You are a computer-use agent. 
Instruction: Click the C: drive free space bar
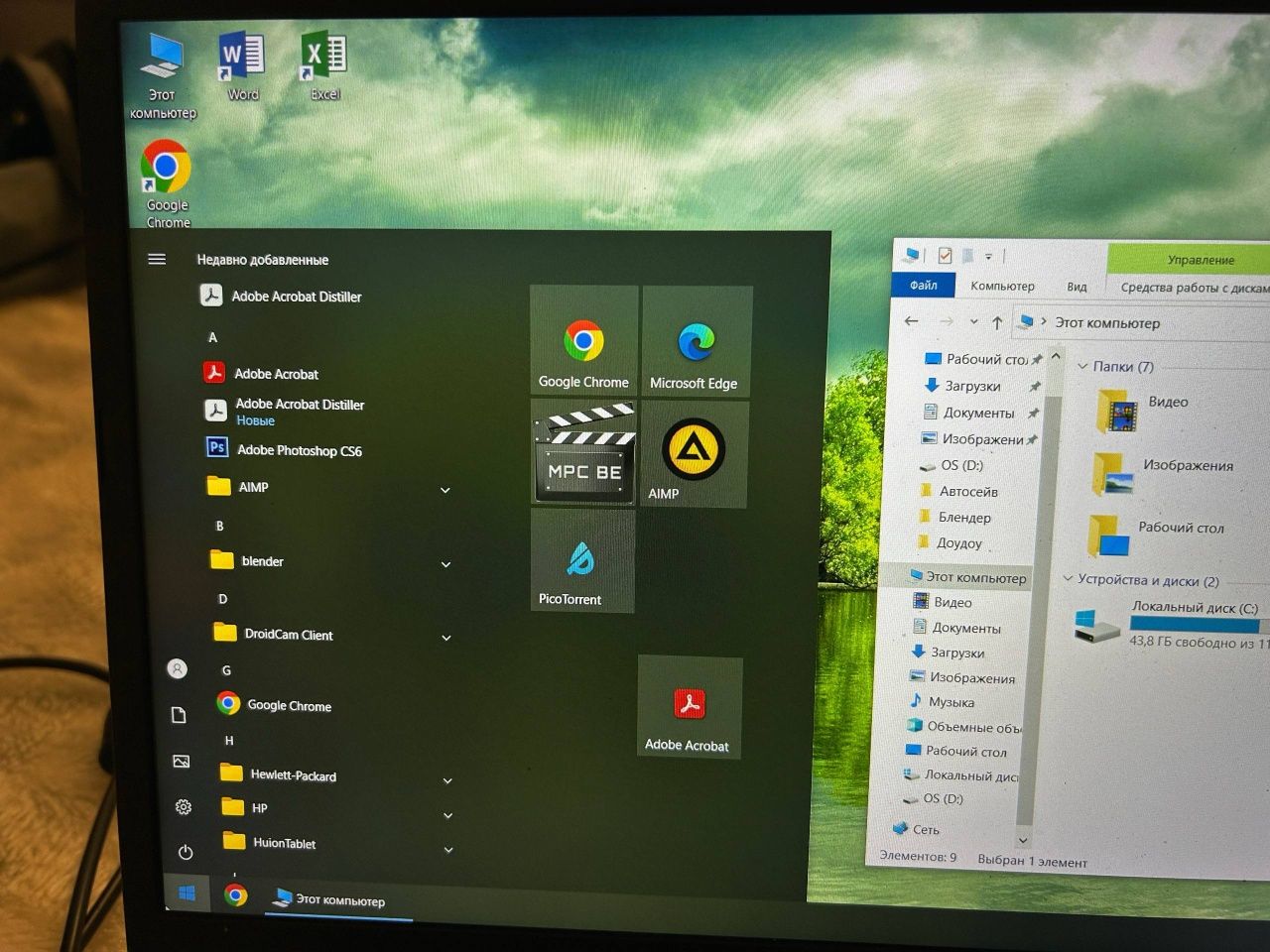tap(1199, 625)
